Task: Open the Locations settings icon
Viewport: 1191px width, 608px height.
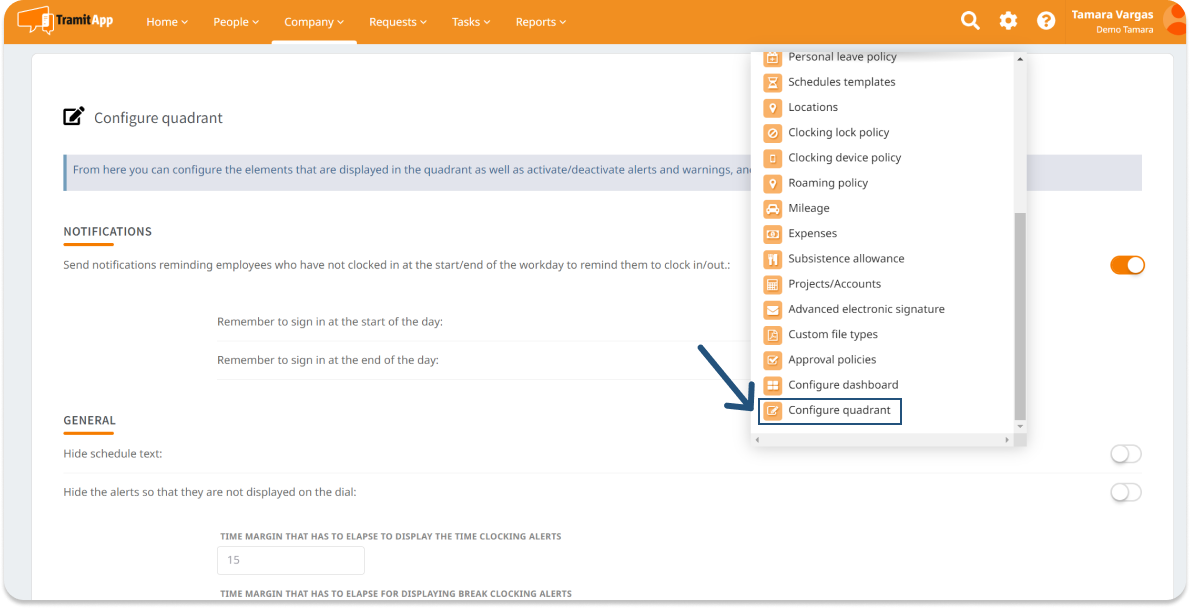Action: click(771, 107)
